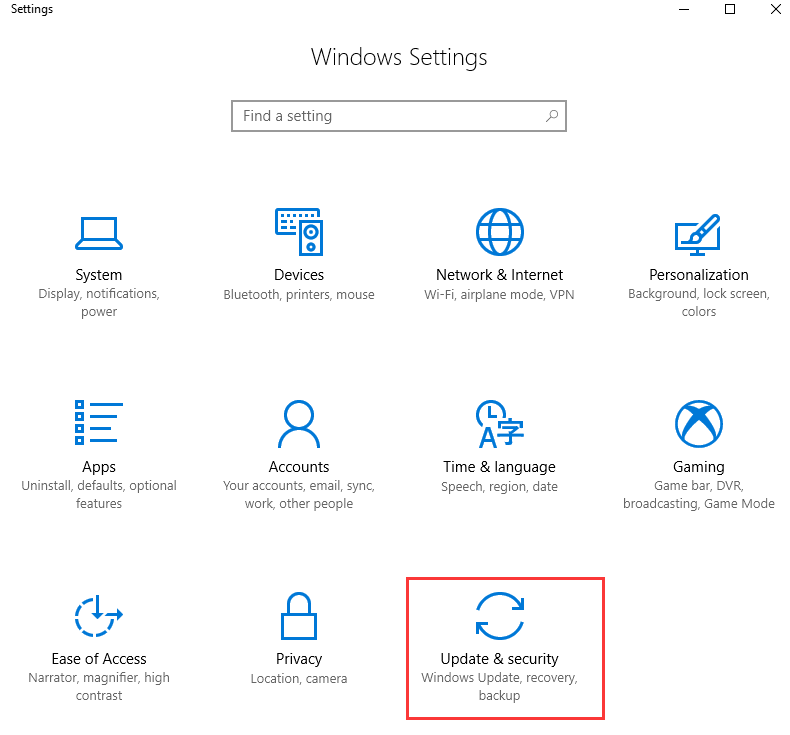Click 'Windows Update, recovery, backup' text

[499, 687]
